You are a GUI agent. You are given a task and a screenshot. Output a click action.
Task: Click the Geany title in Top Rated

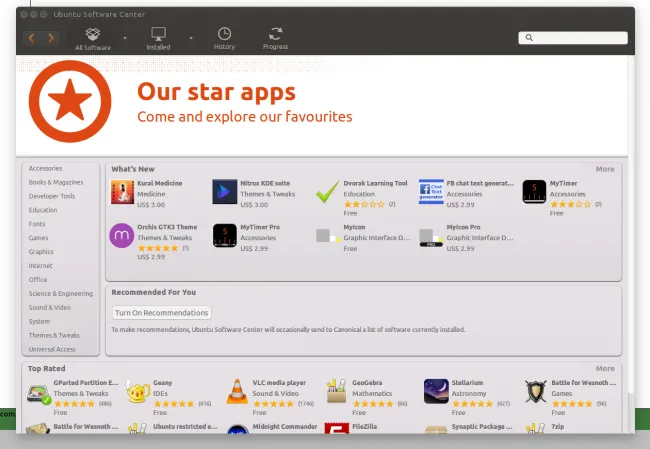tap(162, 383)
